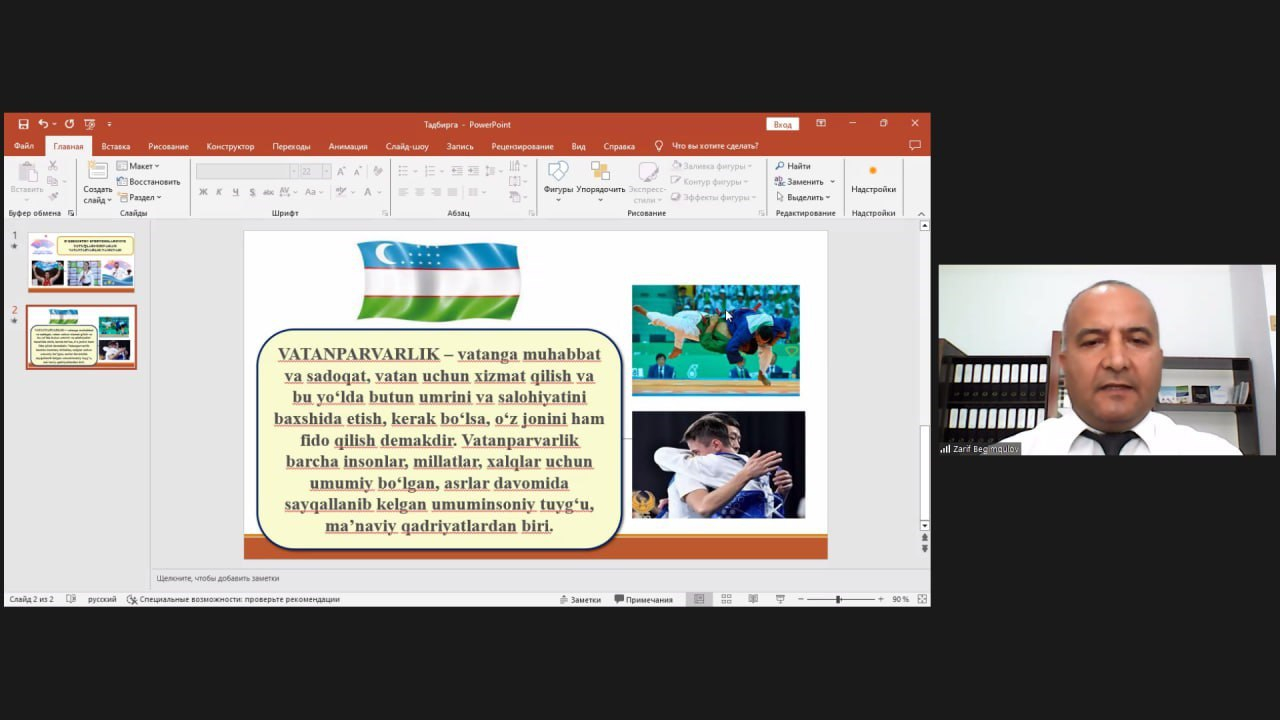Switch to the Вставка tab
Screen dimensions: 1280x720
(116, 146)
